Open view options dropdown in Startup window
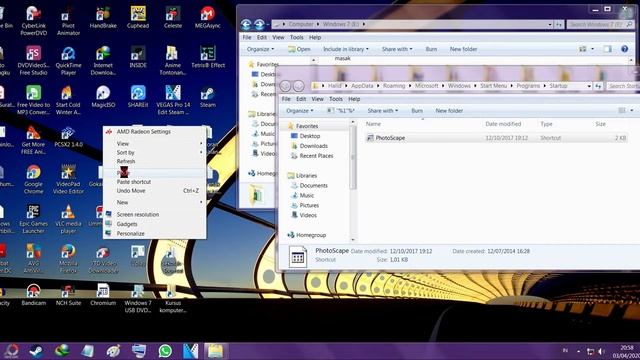 pos(631,111)
